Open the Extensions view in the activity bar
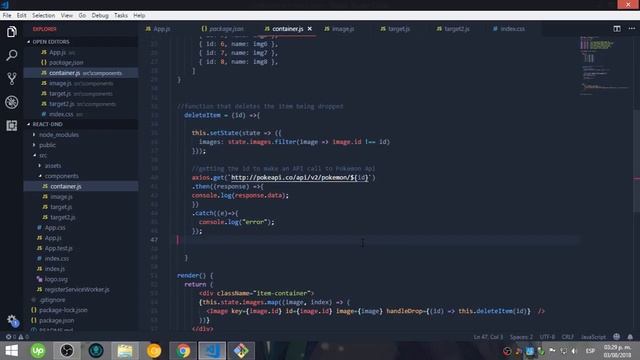 pos(11,125)
